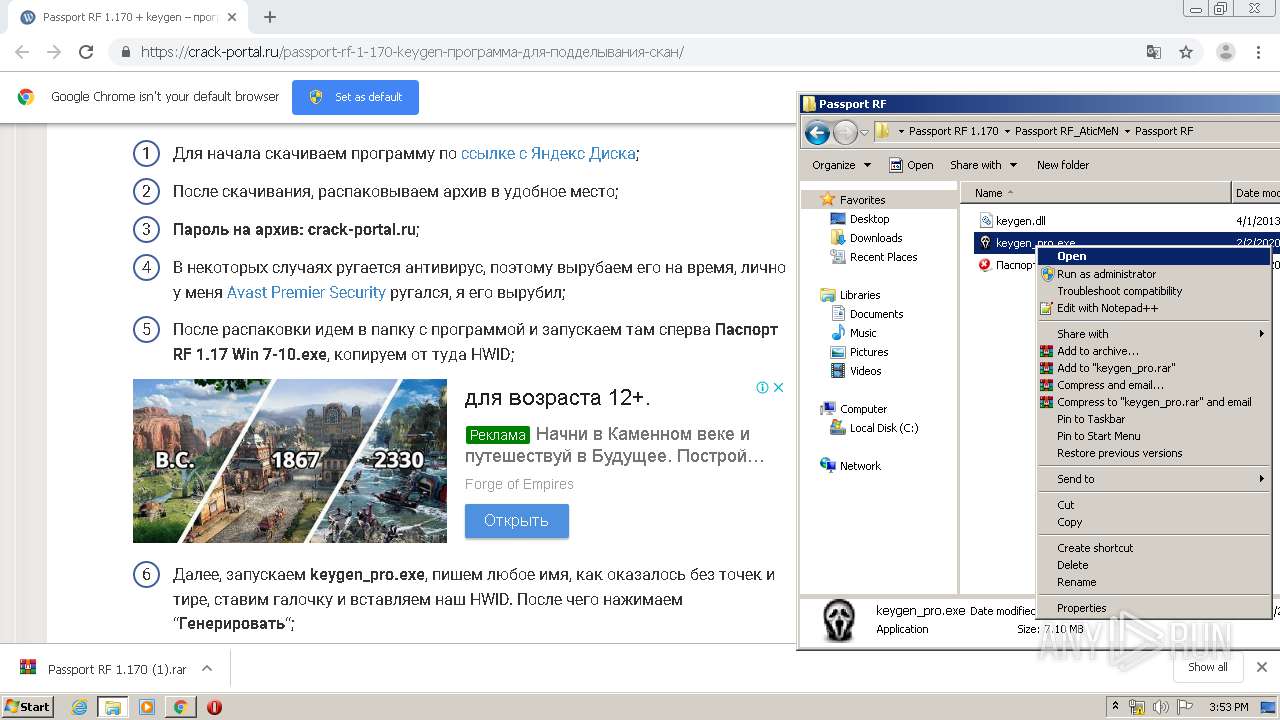This screenshot has width=1280, height=720.
Task: Choose Compress and email...
Action: 1153,385
